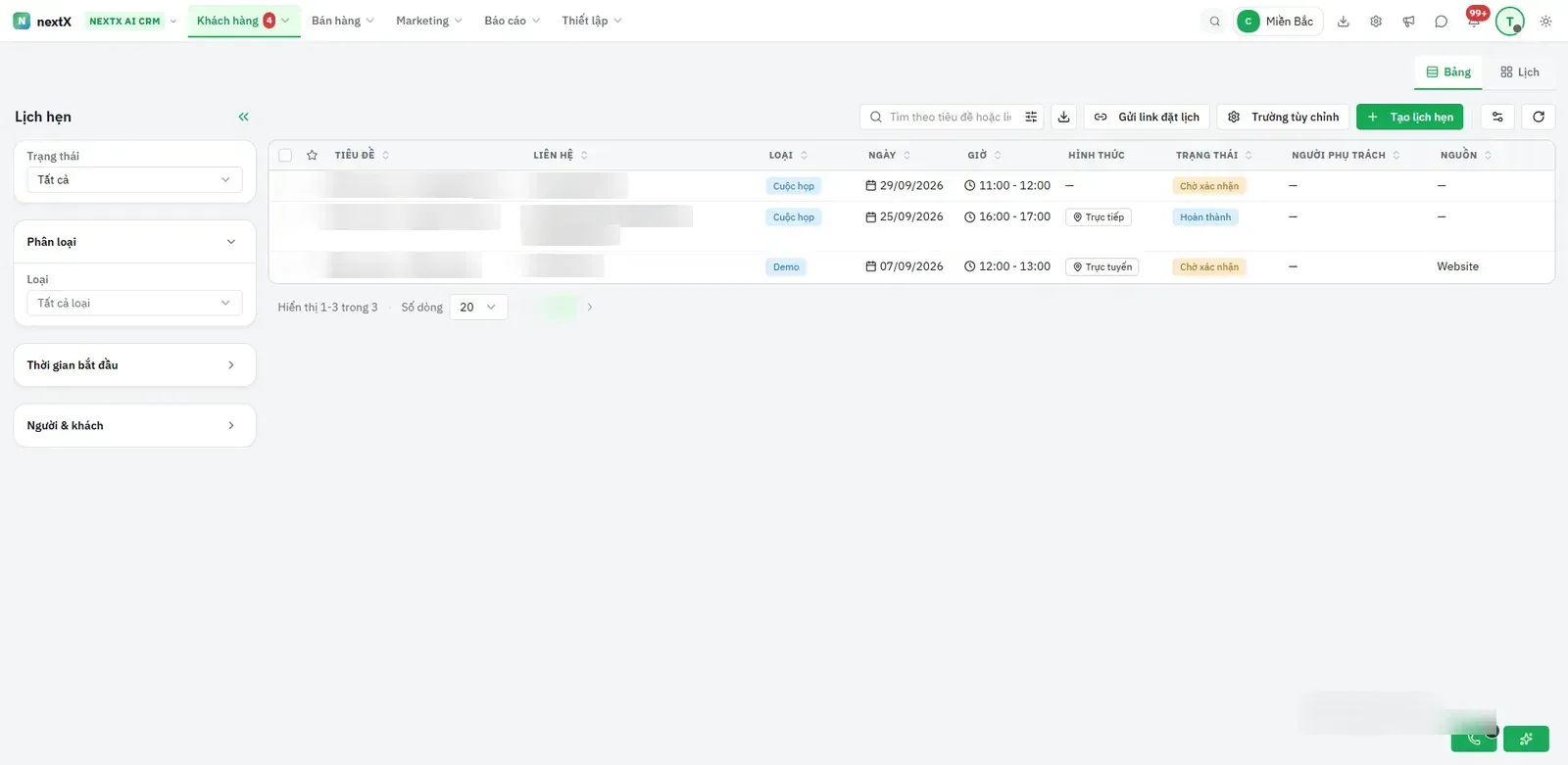This screenshot has height=765, width=1568.
Task: Open the Miền Bắc branch selector
Action: tap(1279, 21)
